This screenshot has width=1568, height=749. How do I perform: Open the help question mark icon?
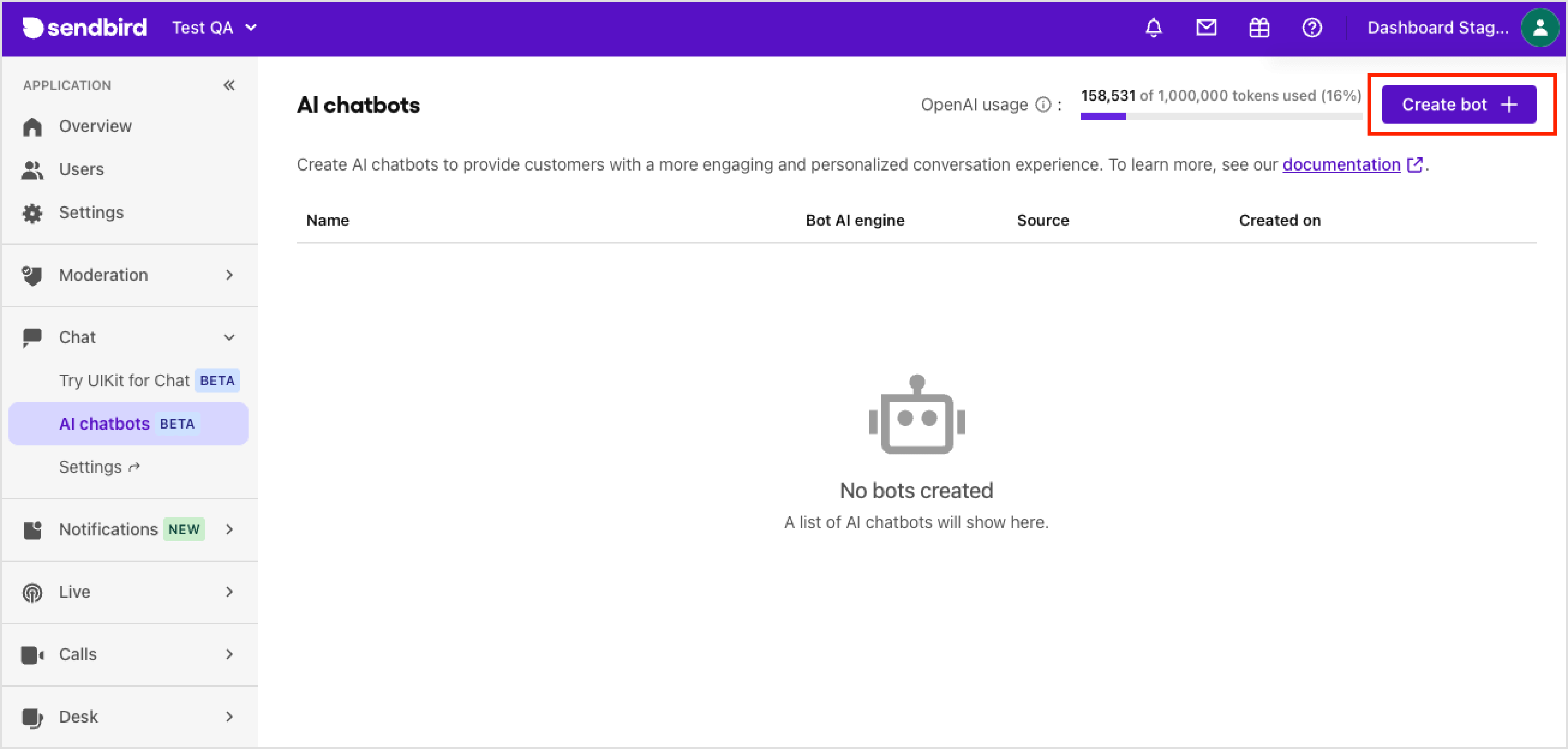click(1312, 28)
